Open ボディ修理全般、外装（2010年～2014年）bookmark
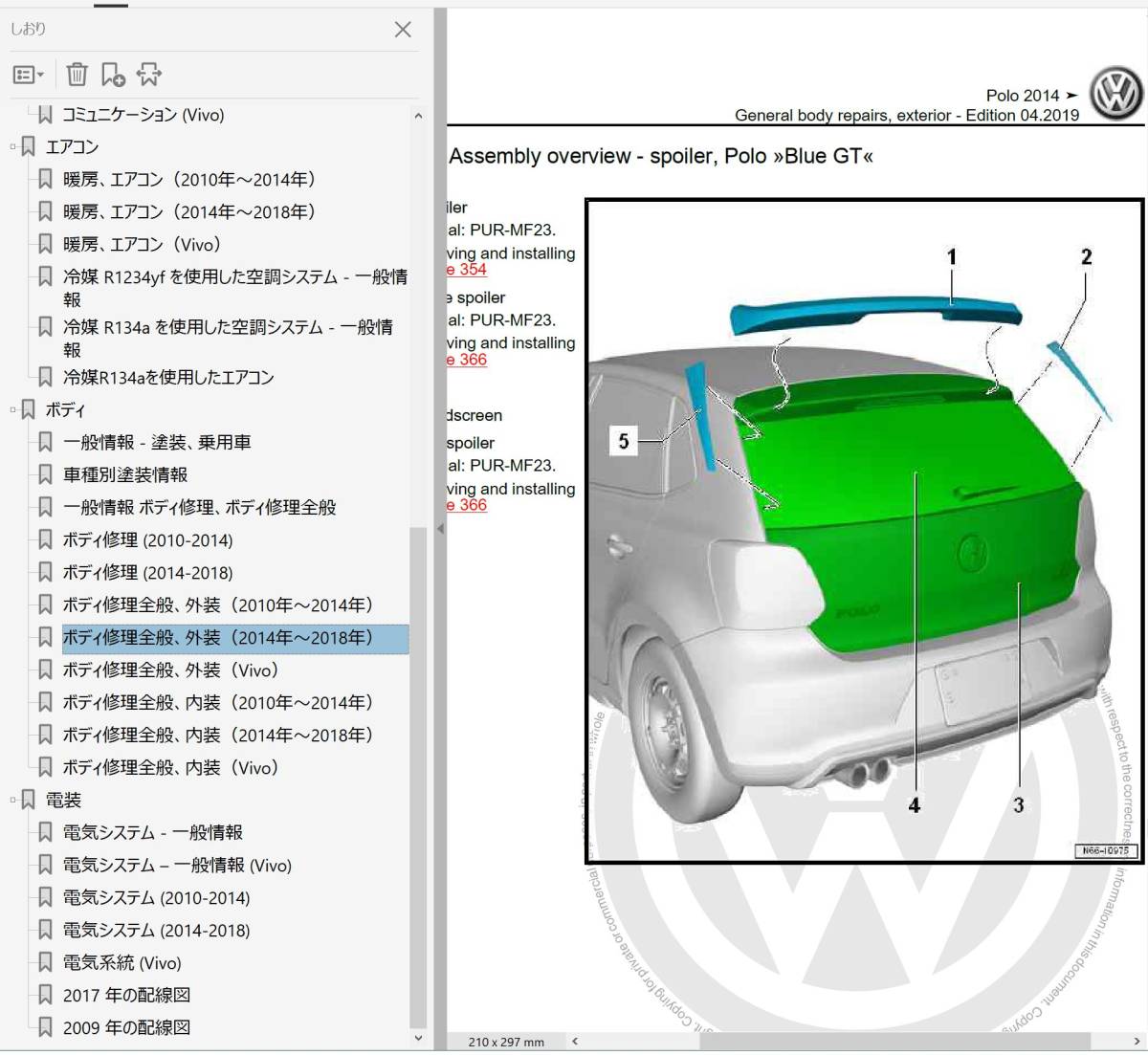Image resolution: width=1148 pixels, height=1055 pixels. click(x=218, y=605)
